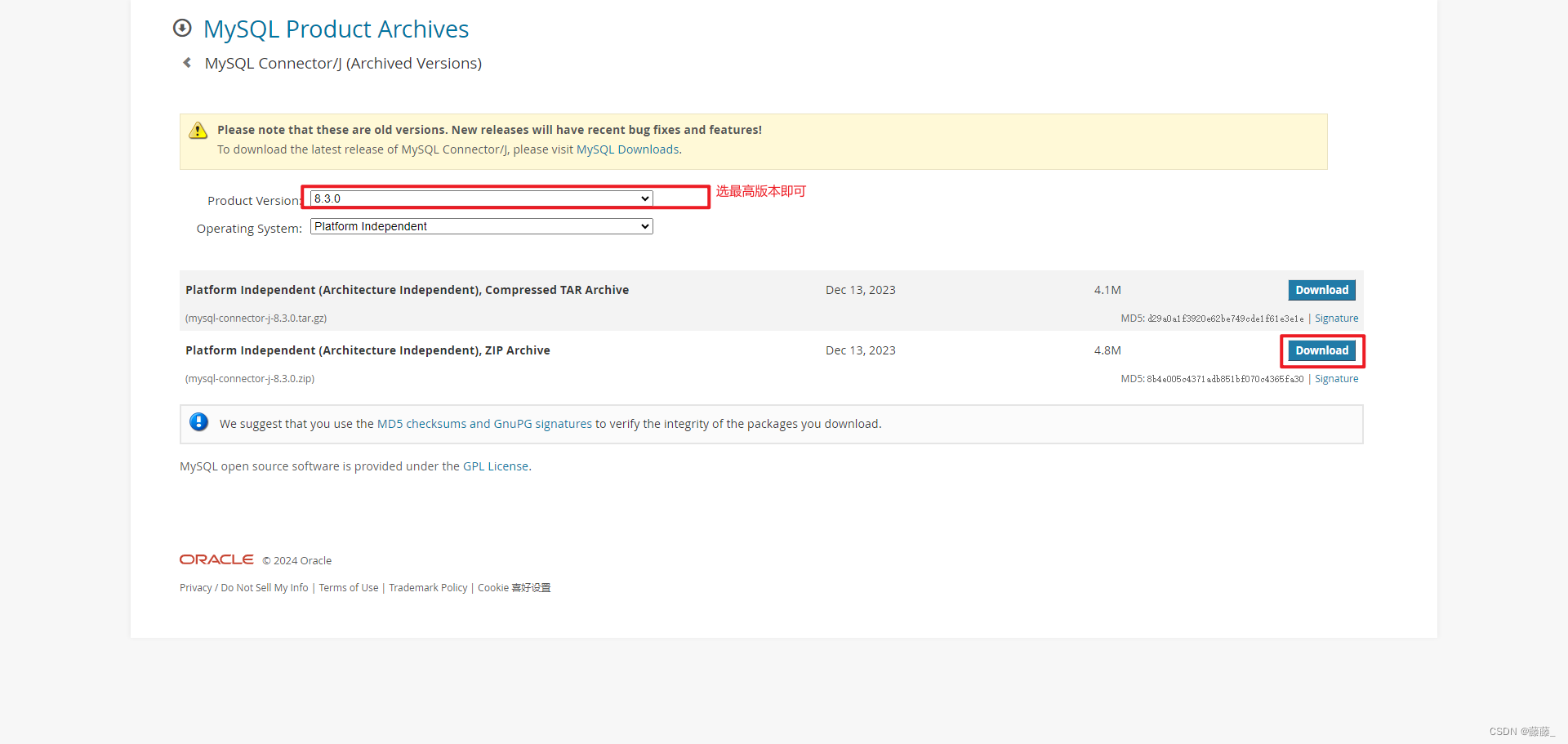Click the 4.8M file size
The width and height of the screenshot is (1568, 744).
1107,350
